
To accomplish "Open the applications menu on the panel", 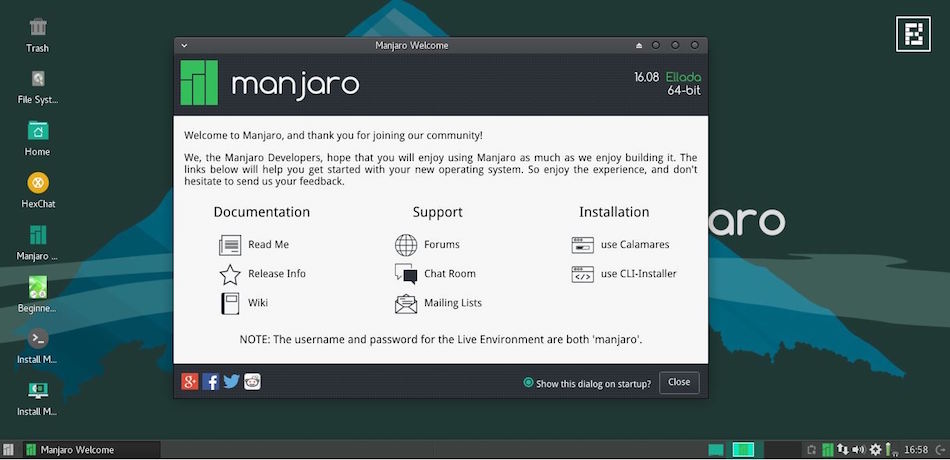I will click(x=8, y=449).
